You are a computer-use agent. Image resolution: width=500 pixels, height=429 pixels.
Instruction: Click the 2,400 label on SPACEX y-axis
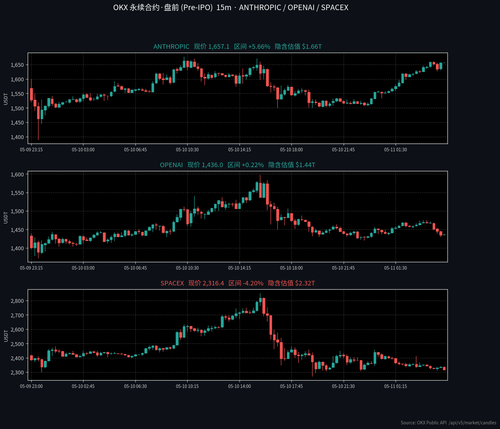coord(18,358)
